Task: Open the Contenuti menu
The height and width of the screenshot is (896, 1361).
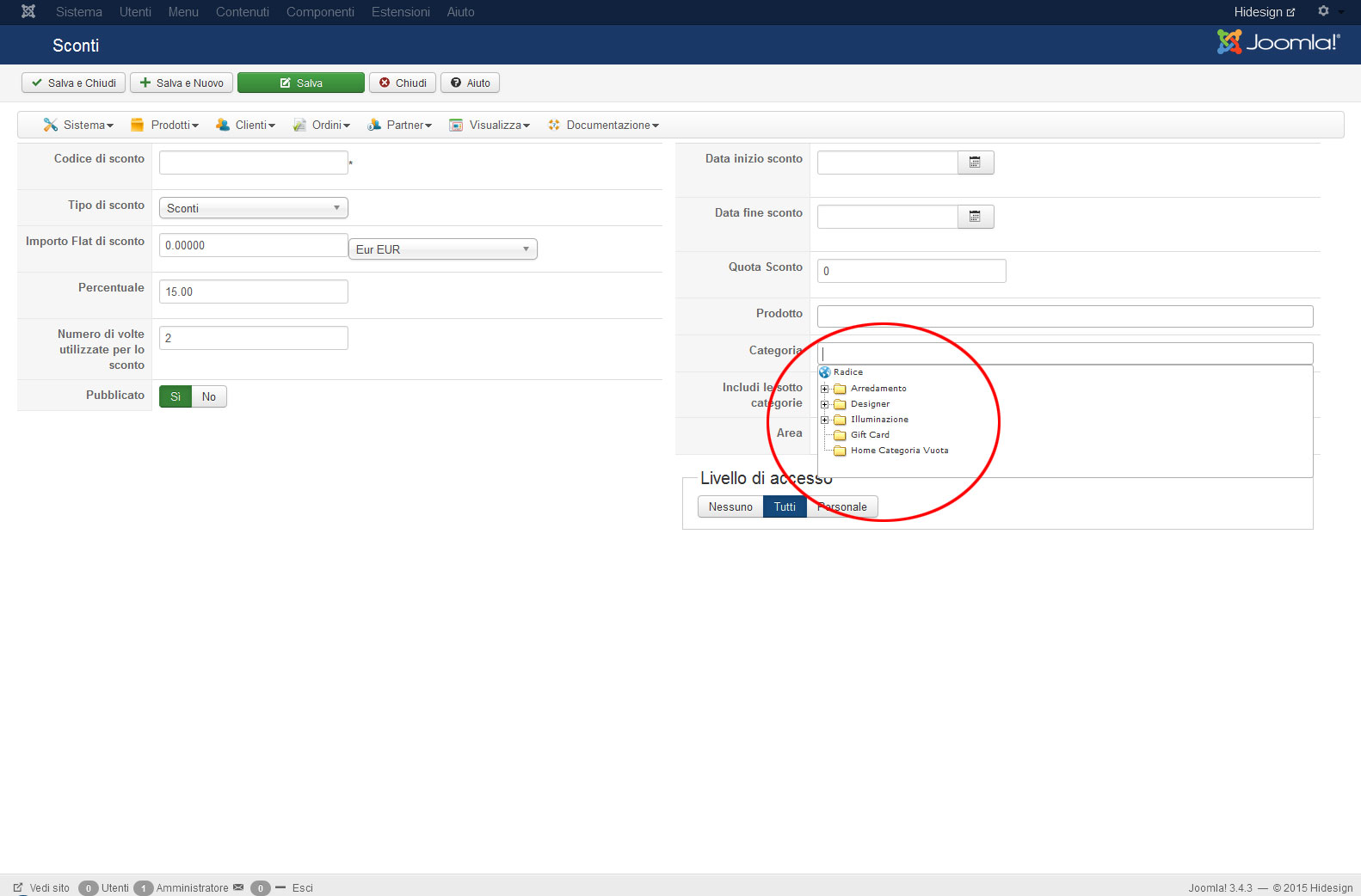Action: point(243,12)
